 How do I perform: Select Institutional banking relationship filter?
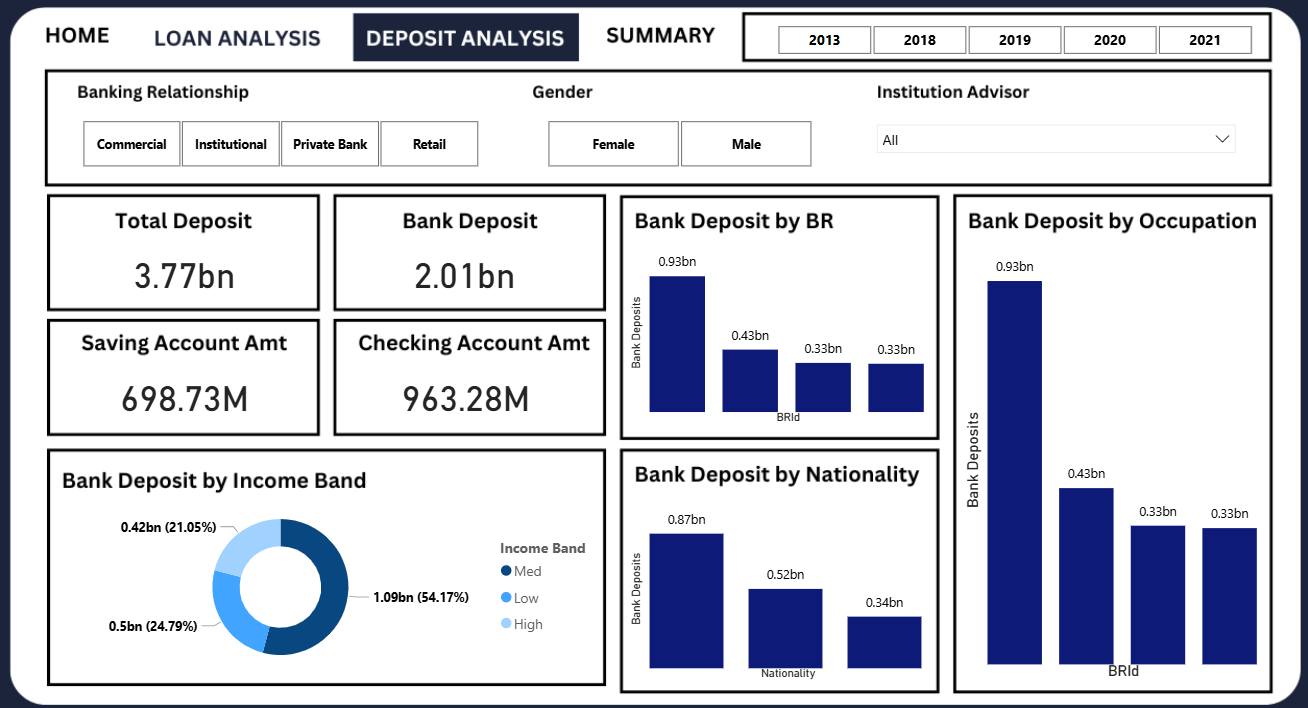(x=231, y=144)
